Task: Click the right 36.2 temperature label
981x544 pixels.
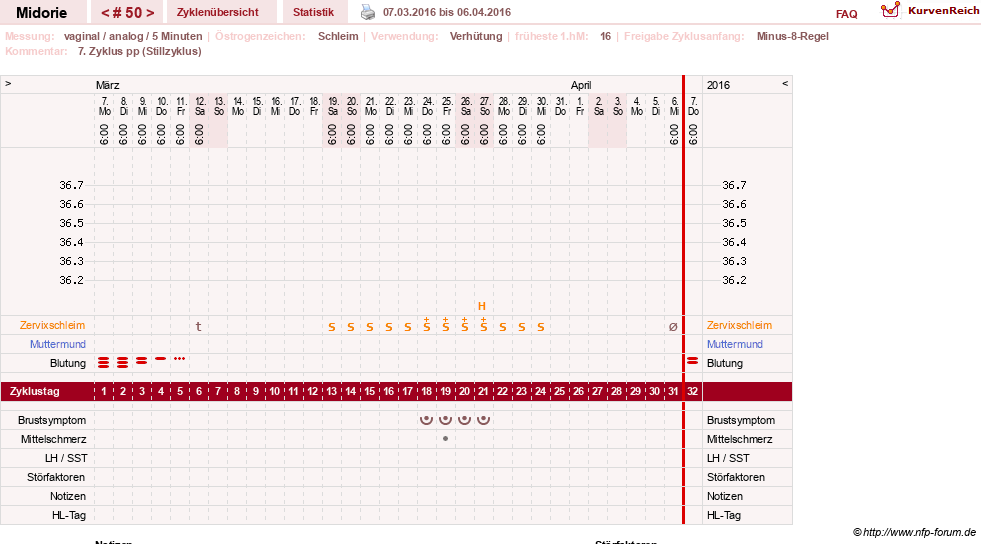Action: pyautogui.click(x=734, y=280)
